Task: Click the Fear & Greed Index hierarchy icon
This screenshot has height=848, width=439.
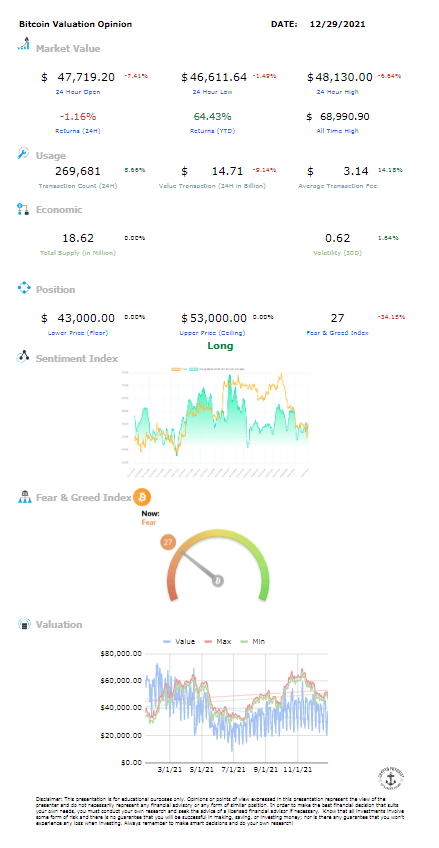Action: click(x=25, y=497)
